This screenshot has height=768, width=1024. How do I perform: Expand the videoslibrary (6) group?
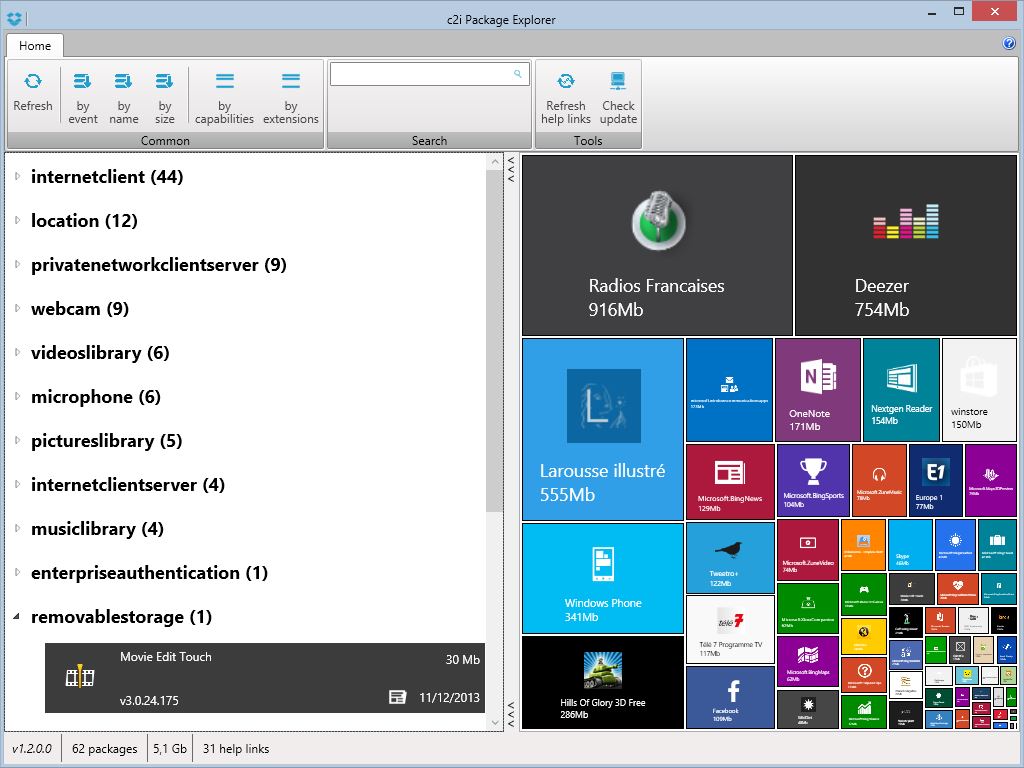click(18, 353)
